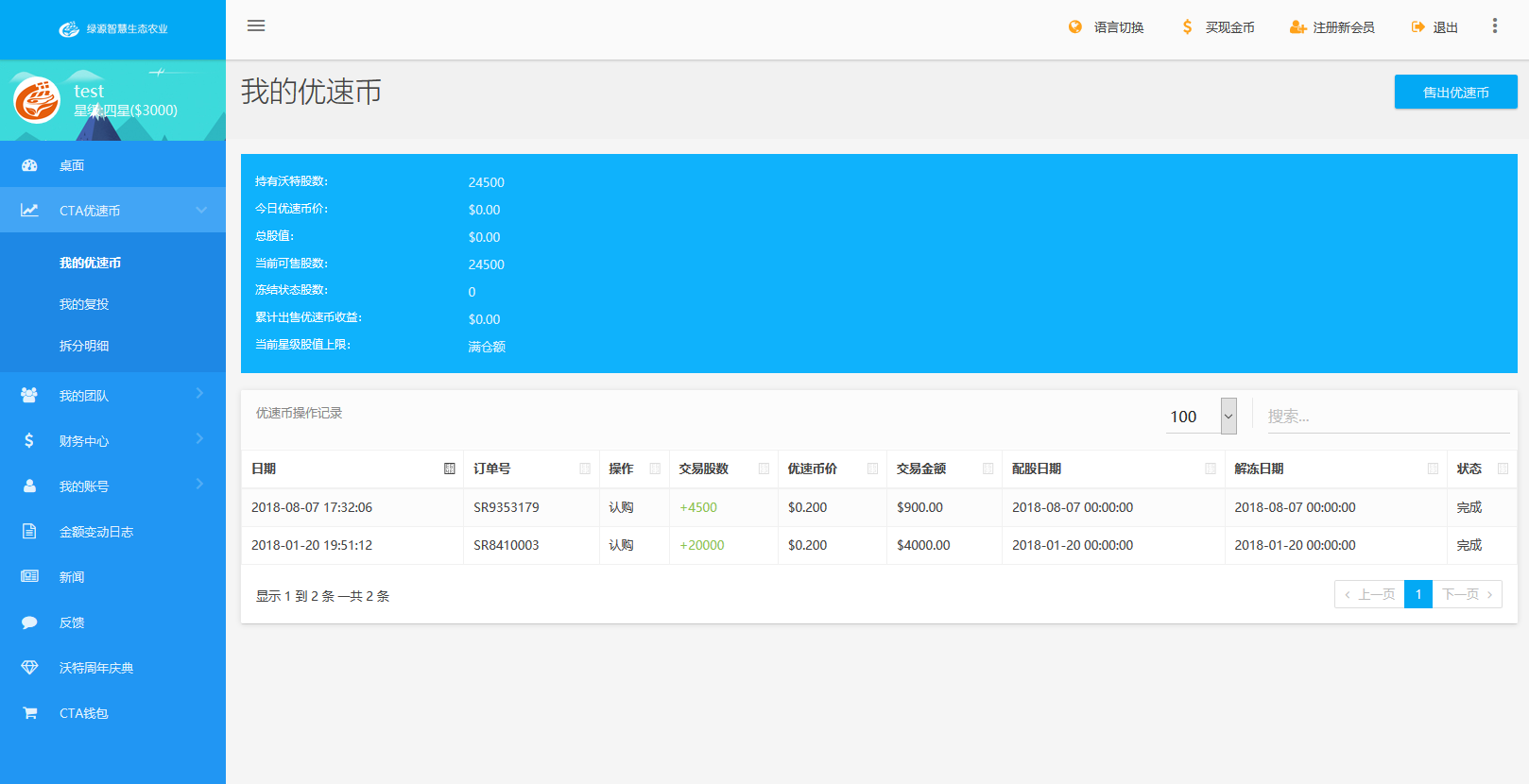
Task: Open the 100 rows-per-page dropdown
Action: (1202, 417)
